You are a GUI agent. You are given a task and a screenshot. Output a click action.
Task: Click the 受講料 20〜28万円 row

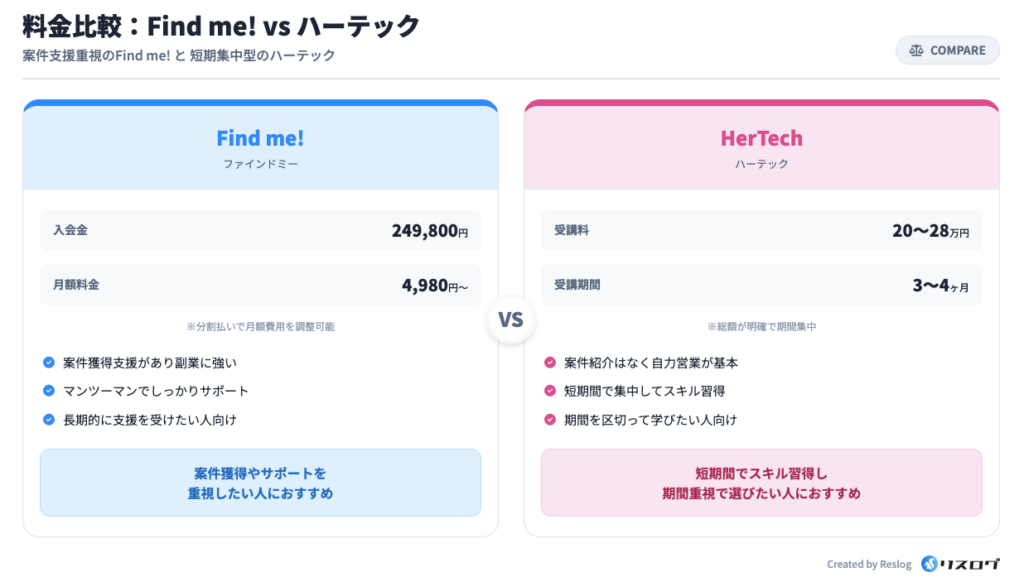(x=761, y=230)
